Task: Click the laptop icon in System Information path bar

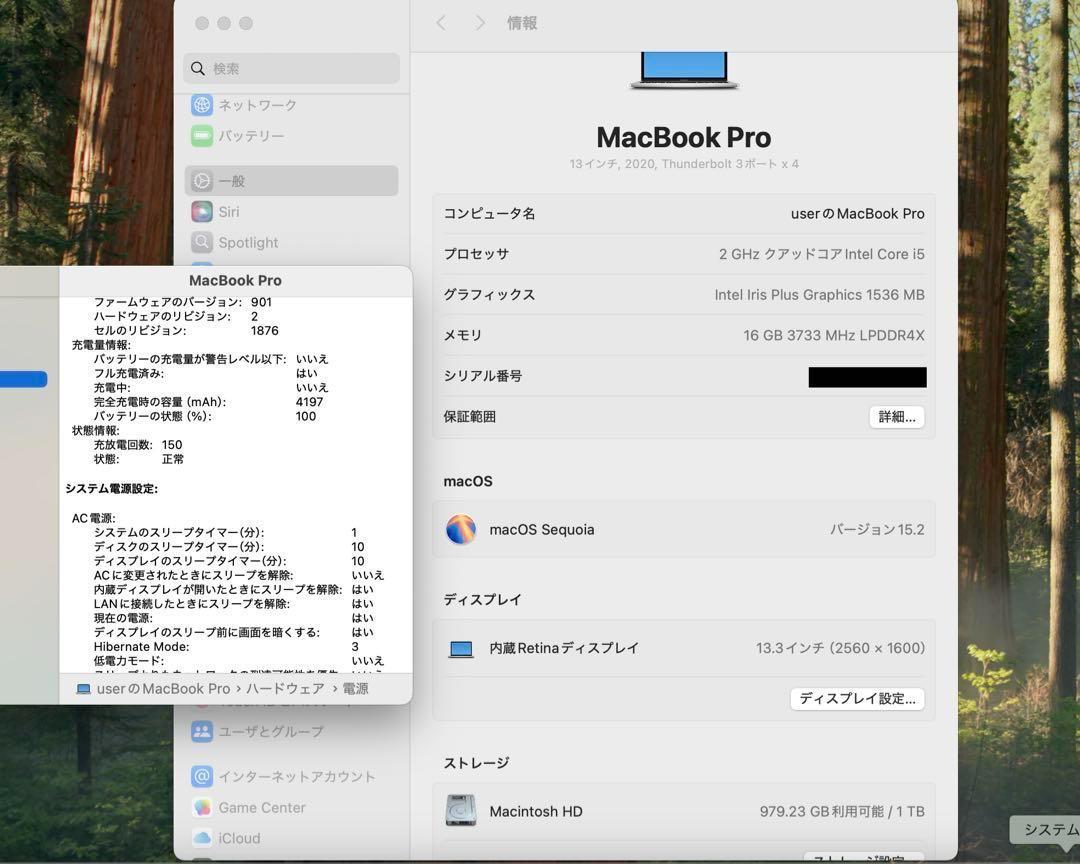Action: (83, 689)
